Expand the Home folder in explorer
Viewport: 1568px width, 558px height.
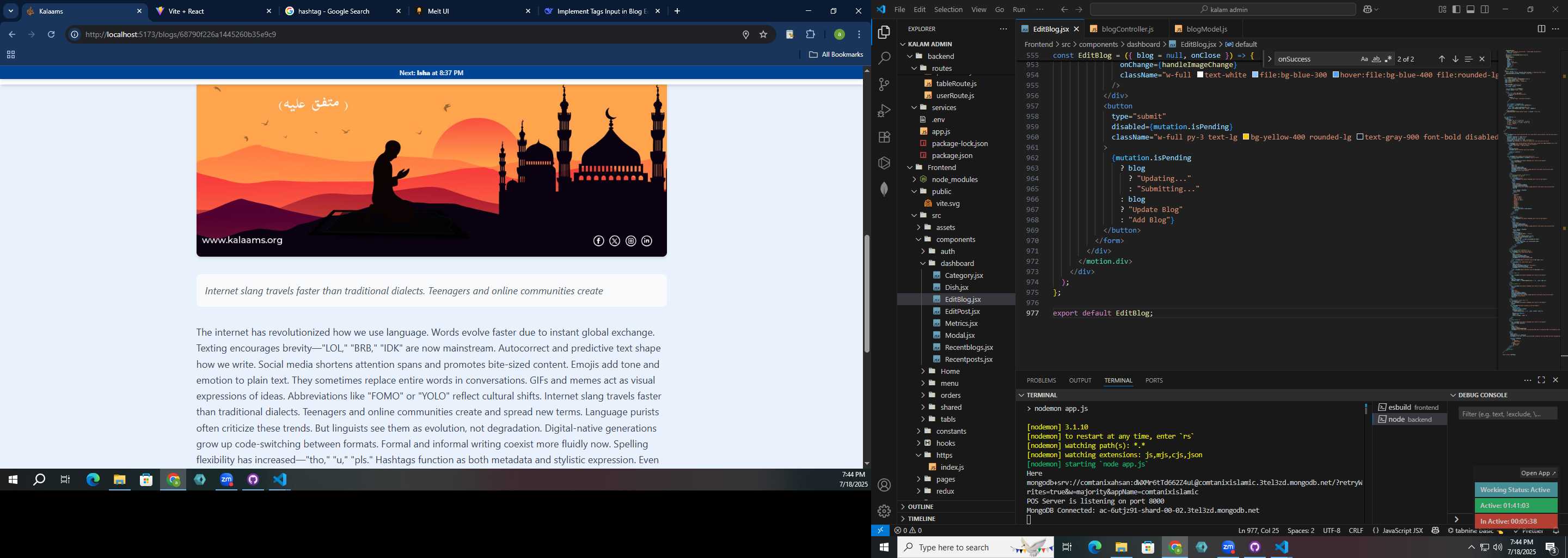pos(923,371)
